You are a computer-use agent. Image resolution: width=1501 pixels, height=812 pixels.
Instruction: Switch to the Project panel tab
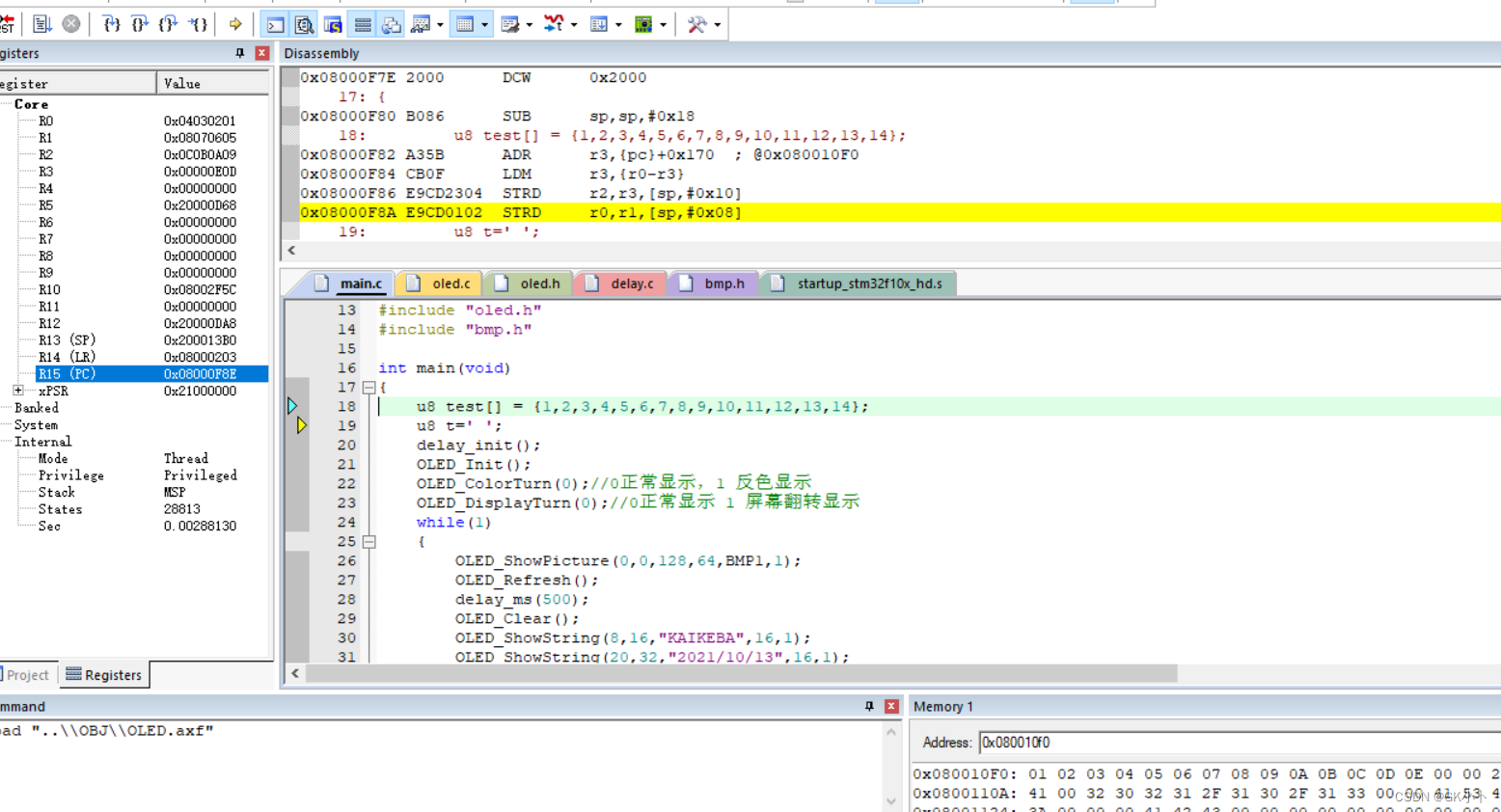(27, 675)
